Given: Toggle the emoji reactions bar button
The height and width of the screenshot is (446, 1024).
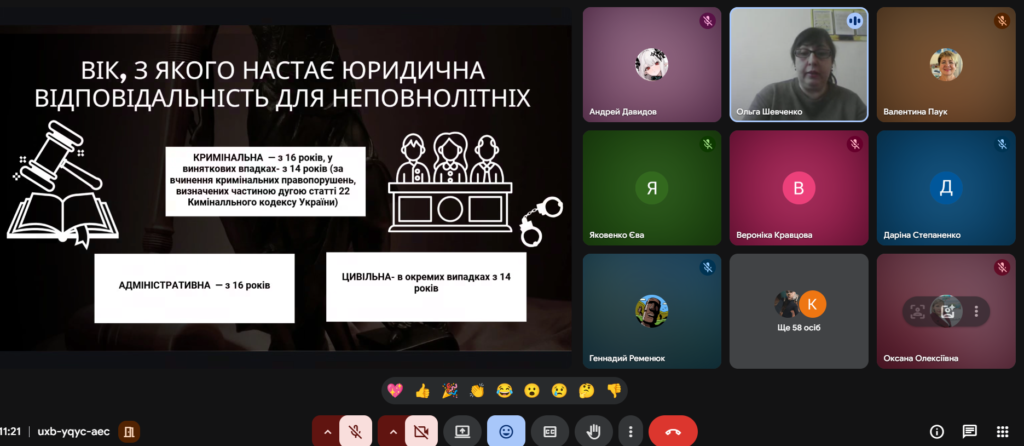Looking at the screenshot, I should tap(506, 431).
